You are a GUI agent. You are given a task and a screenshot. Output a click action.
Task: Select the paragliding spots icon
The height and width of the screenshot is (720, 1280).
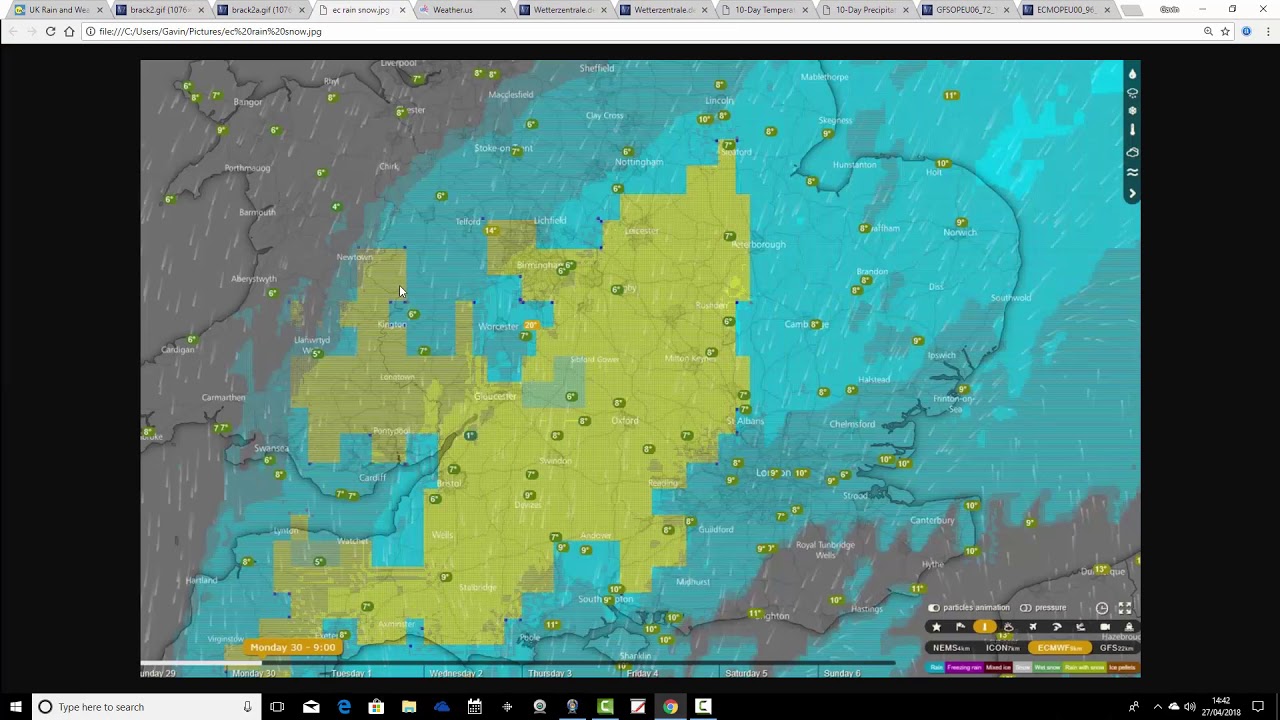(1057, 627)
